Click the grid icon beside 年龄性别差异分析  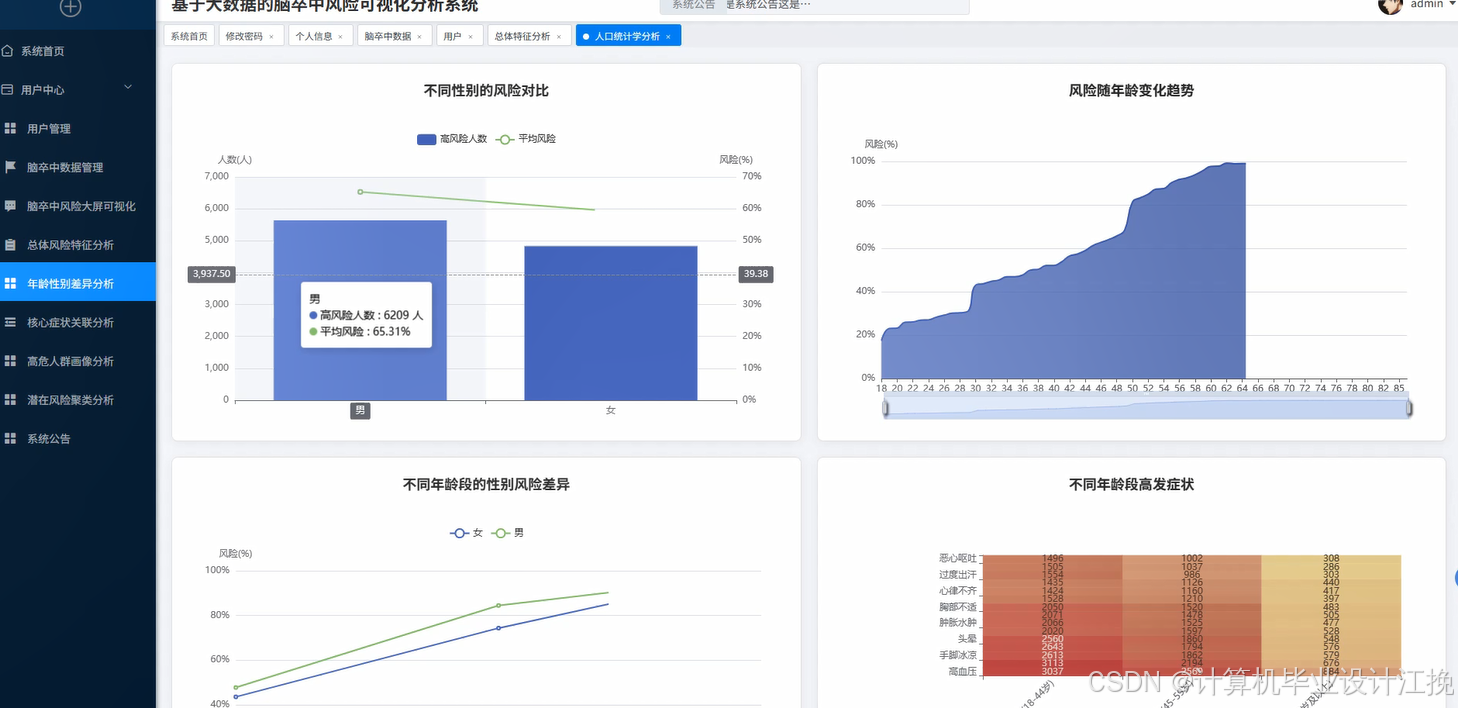pos(11,284)
